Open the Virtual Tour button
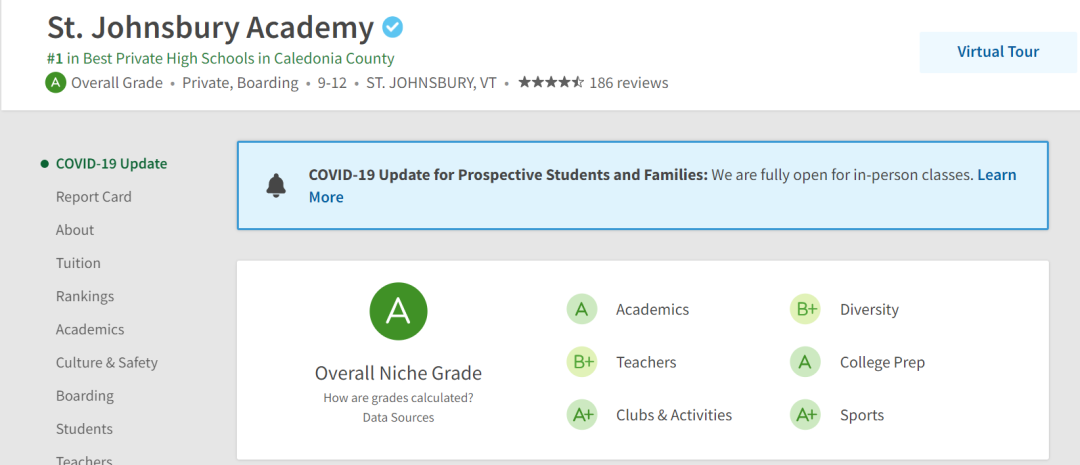 [x=998, y=52]
